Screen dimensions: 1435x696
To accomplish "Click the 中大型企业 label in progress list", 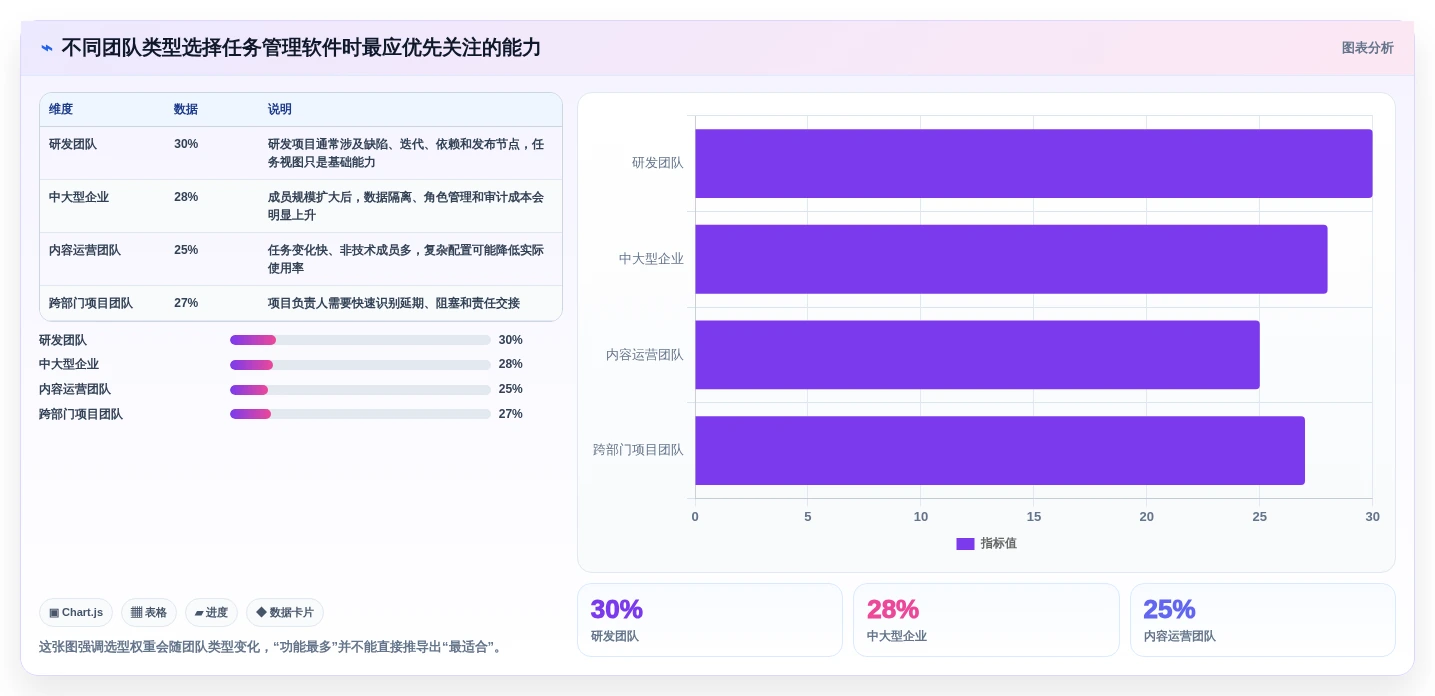I will point(69,365).
